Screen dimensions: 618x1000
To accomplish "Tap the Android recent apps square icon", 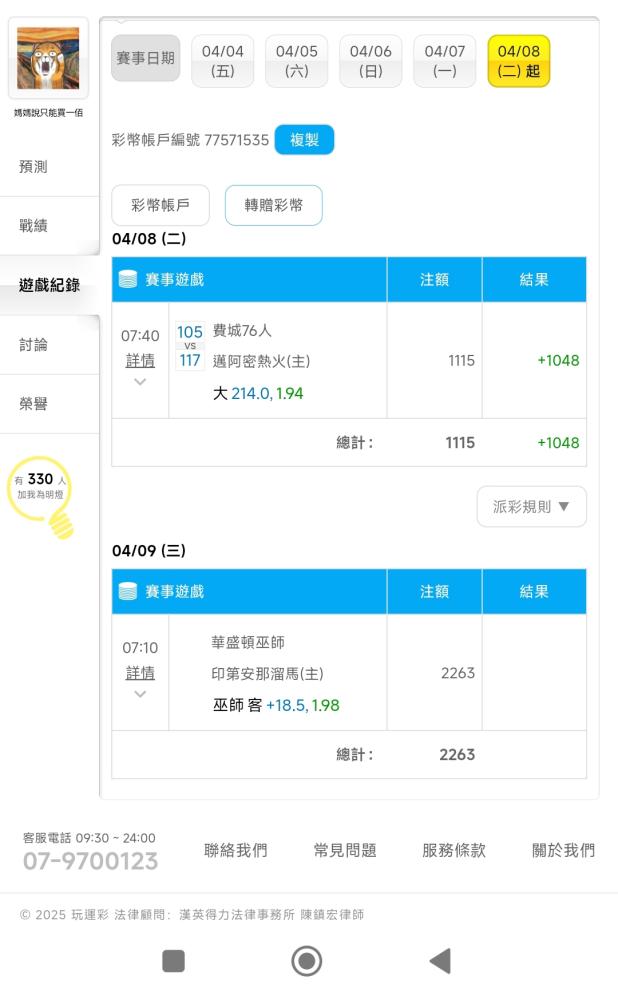I will 173,960.
